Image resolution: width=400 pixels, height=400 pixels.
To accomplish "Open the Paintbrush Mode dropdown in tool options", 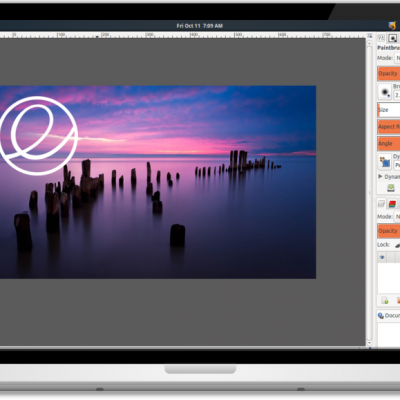I will pyautogui.click(x=397, y=58).
